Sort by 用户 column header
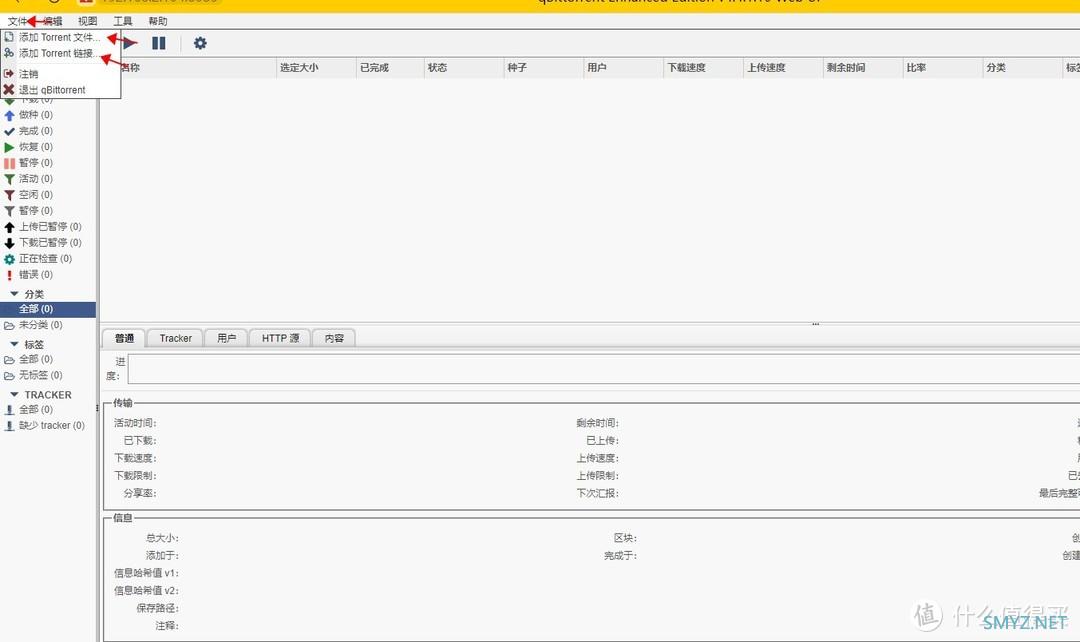 624,68
